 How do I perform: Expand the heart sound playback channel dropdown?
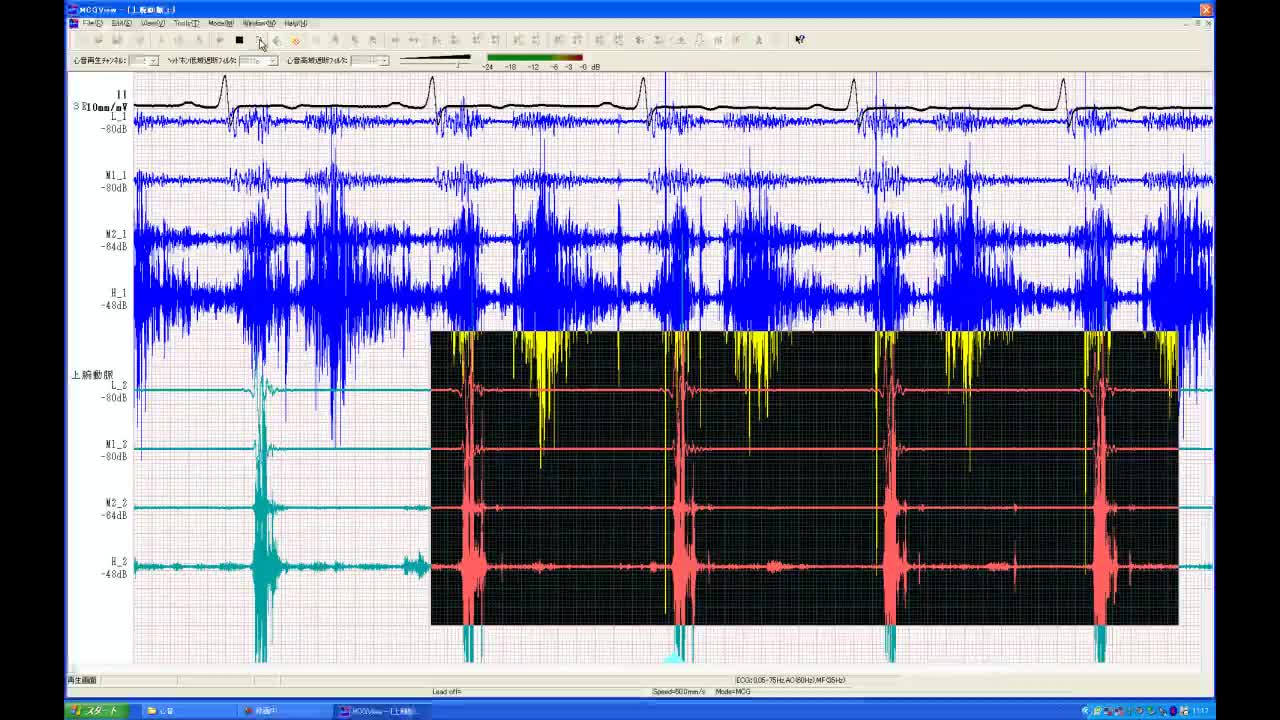click(153, 61)
